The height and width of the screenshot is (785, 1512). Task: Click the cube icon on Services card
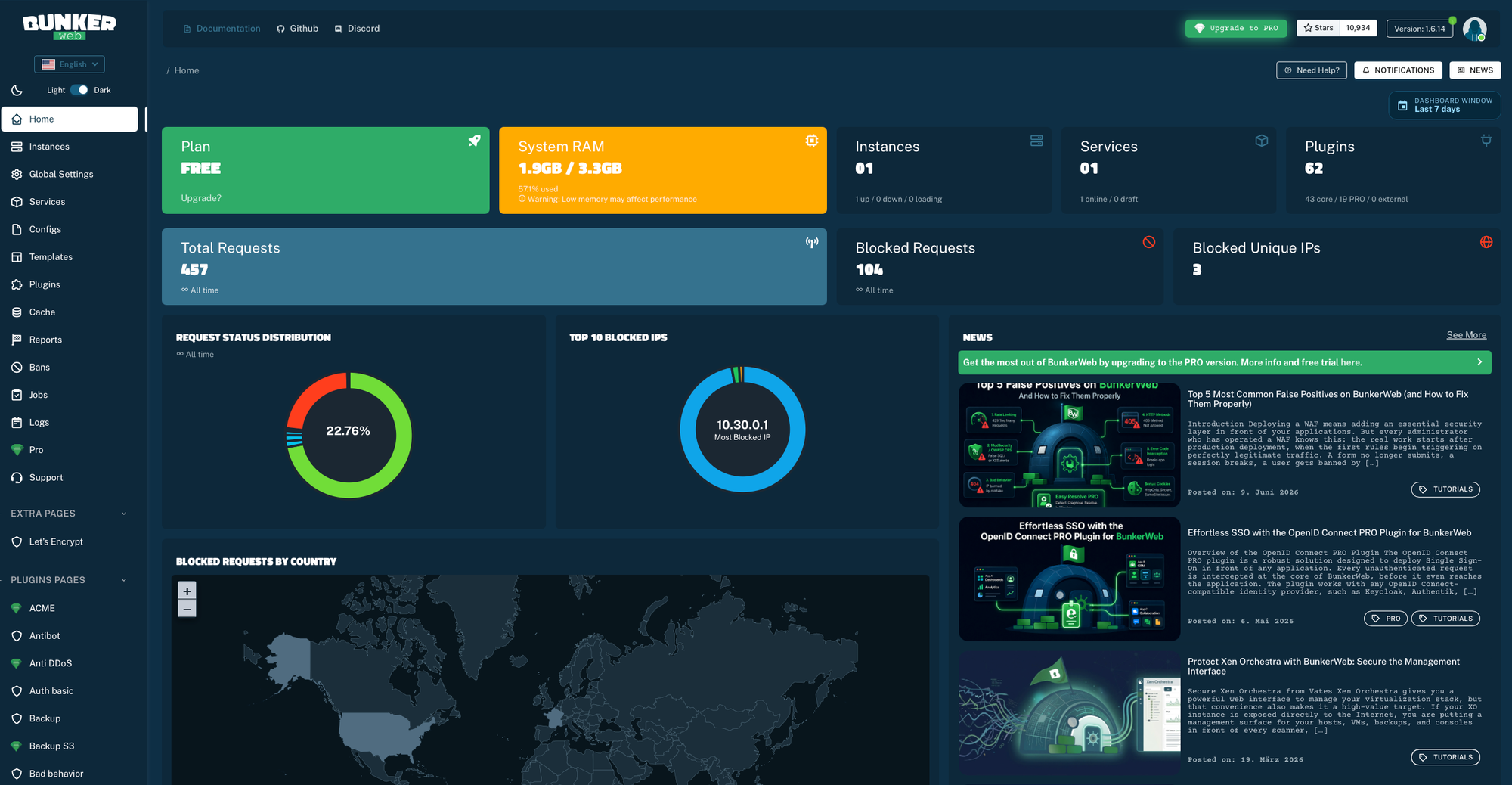coord(1261,141)
